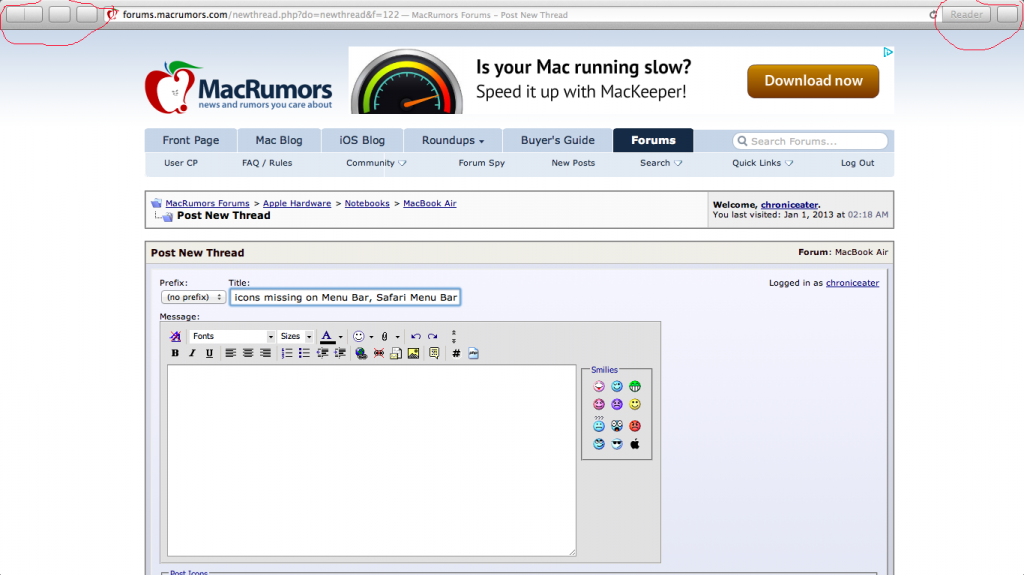Click the Insert Image icon

(x=413, y=353)
